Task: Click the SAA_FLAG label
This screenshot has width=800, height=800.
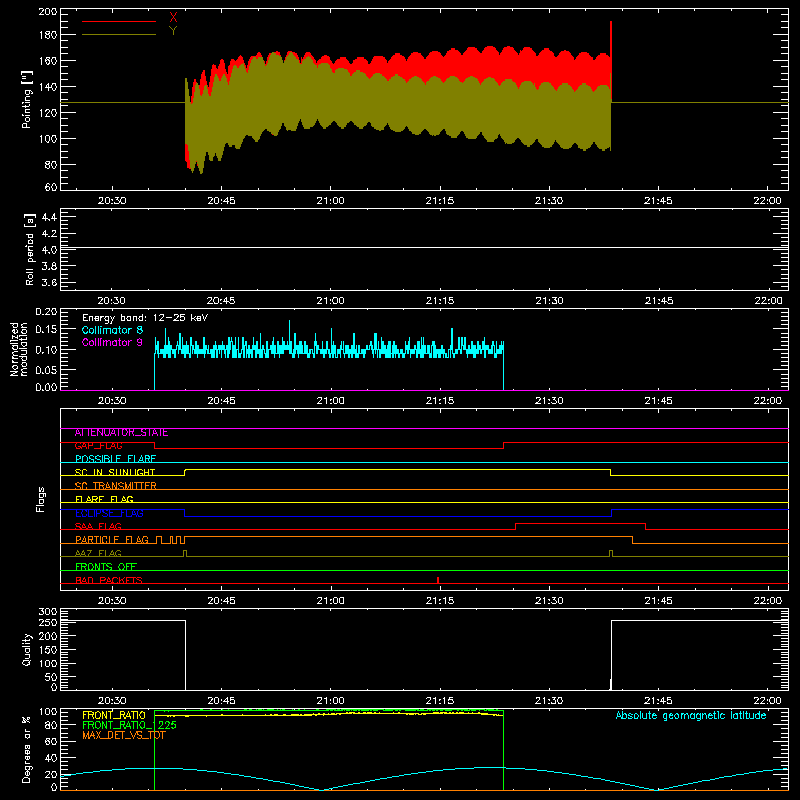Action: point(98,527)
